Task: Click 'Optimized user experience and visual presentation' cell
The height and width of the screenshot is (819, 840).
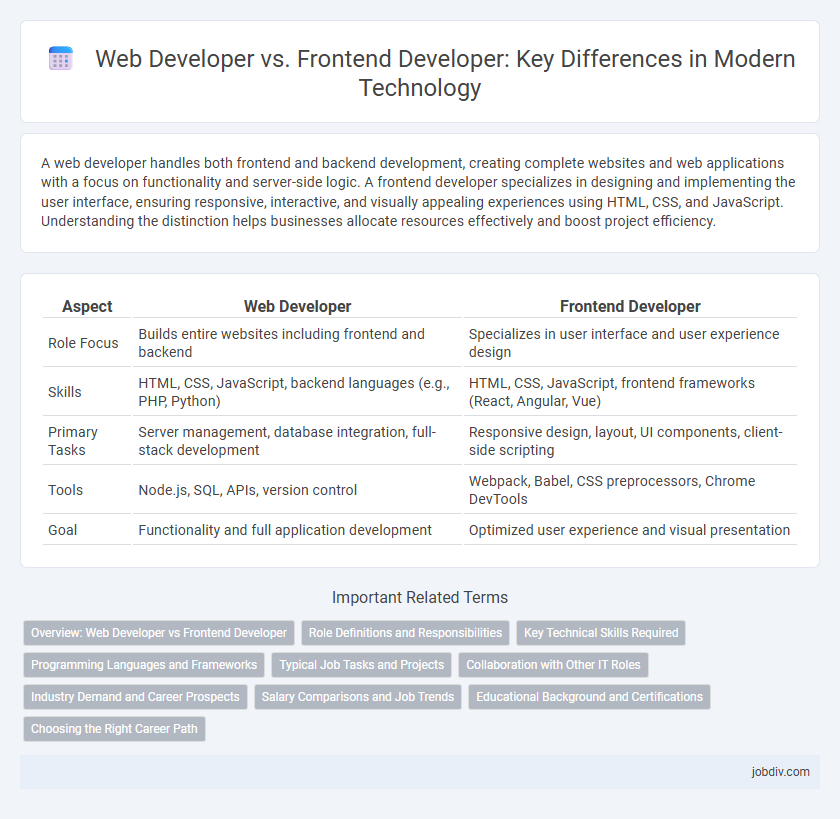Action: pyautogui.click(x=630, y=530)
